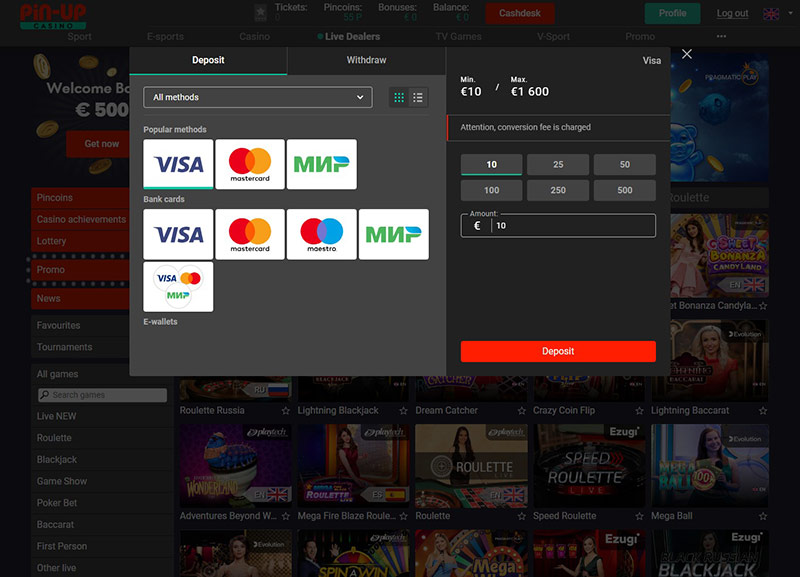Open Pincoins in the sidebar
The image size is (800, 577).
80,198
